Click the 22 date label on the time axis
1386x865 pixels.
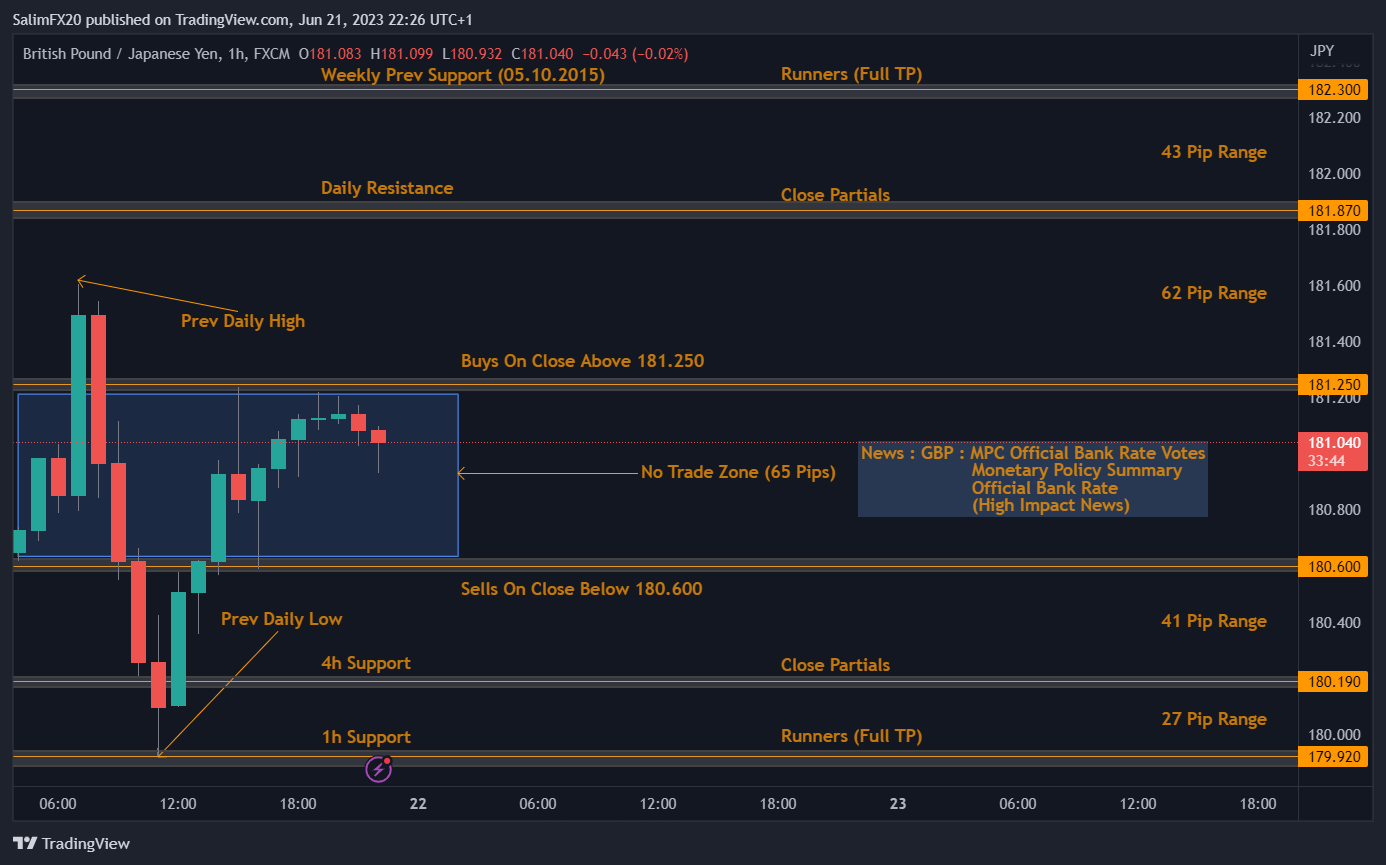click(417, 803)
